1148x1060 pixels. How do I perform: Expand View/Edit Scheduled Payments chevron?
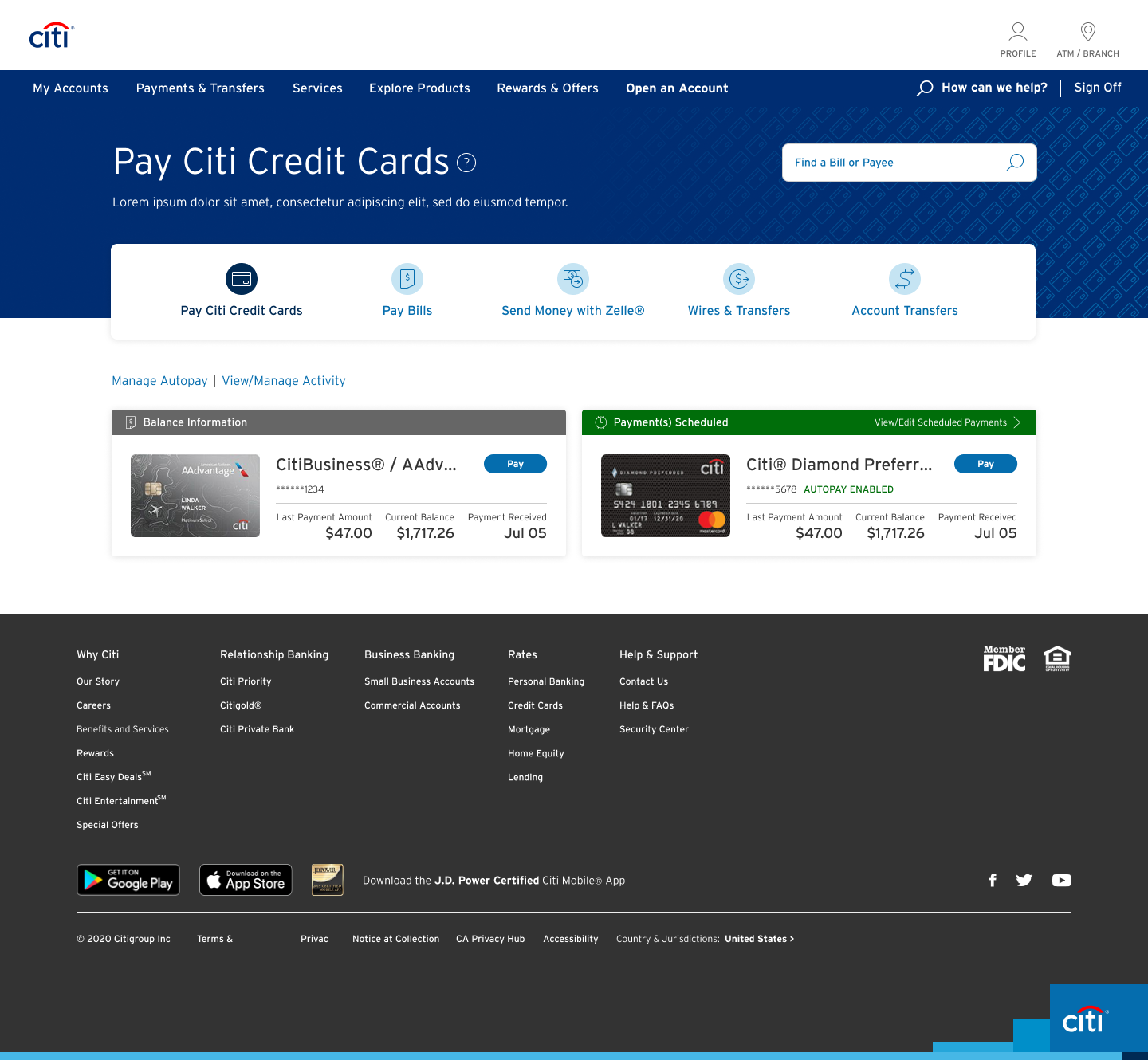pyautogui.click(x=1017, y=422)
